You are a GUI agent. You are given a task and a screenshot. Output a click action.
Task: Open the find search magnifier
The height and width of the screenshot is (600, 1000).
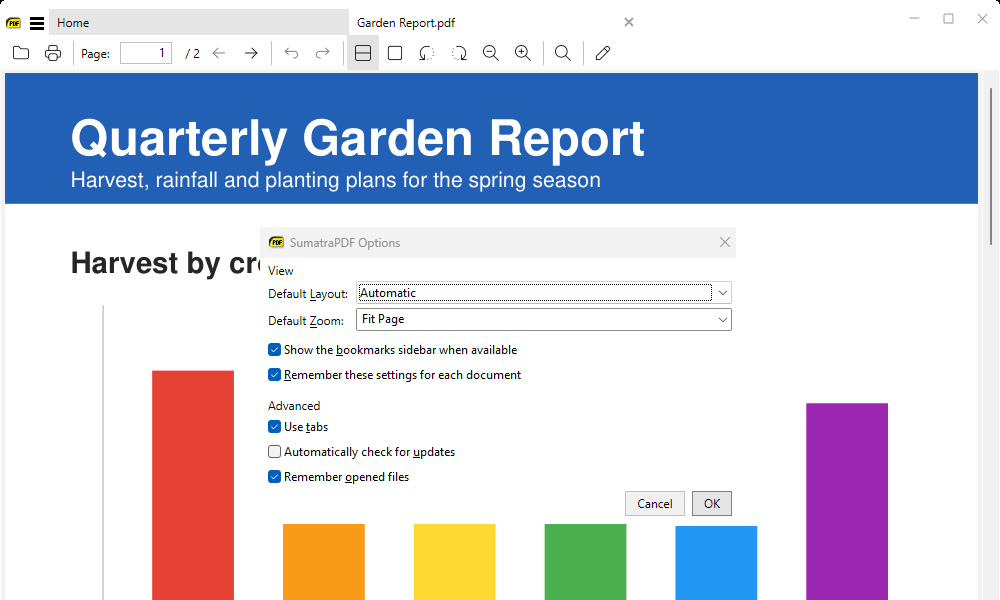click(x=562, y=53)
